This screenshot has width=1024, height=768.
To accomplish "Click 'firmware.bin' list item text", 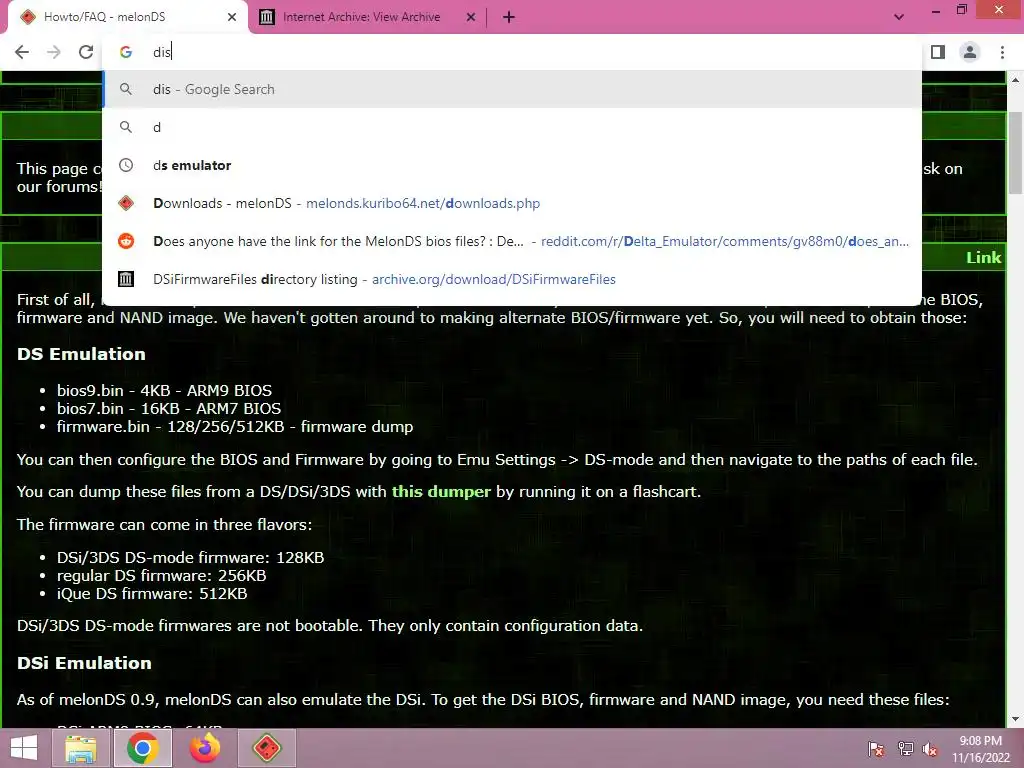I will [234, 427].
